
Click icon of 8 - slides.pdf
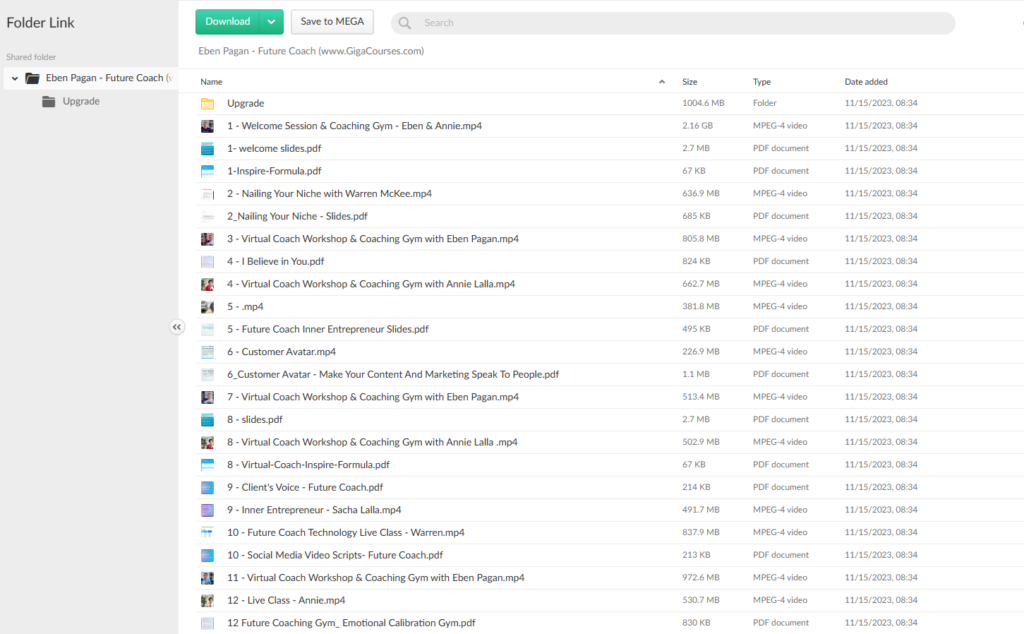point(207,420)
